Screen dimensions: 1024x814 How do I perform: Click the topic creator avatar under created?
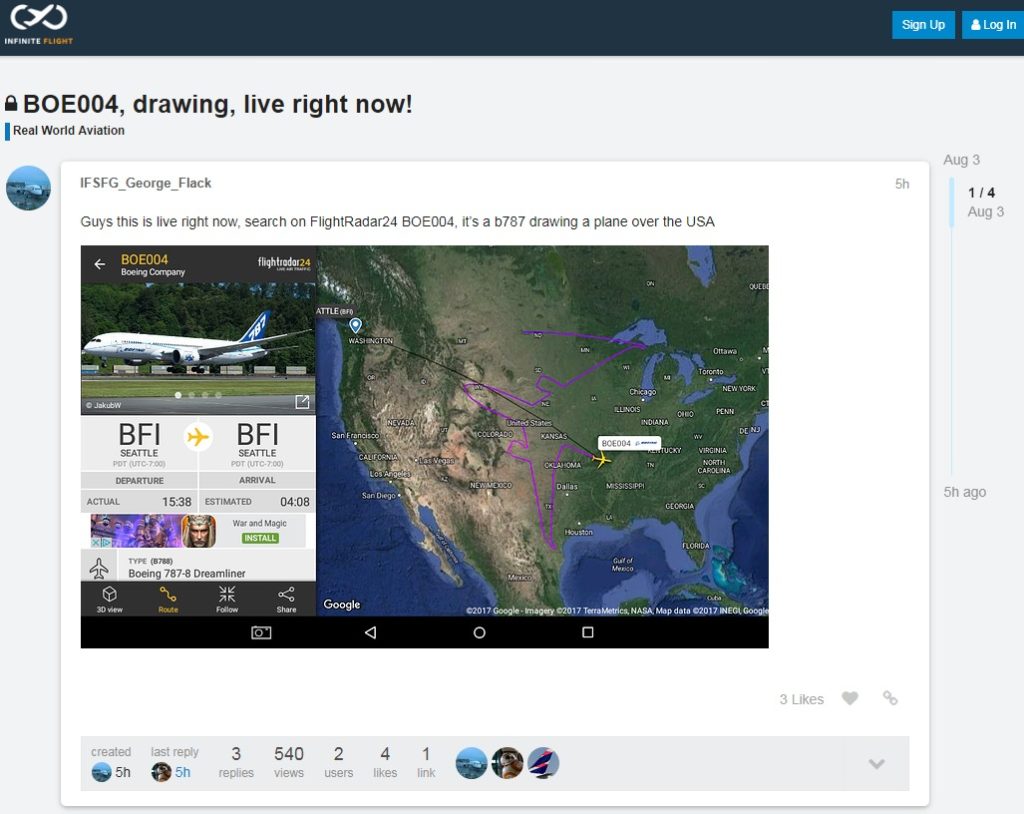click(x=101, y=772)
